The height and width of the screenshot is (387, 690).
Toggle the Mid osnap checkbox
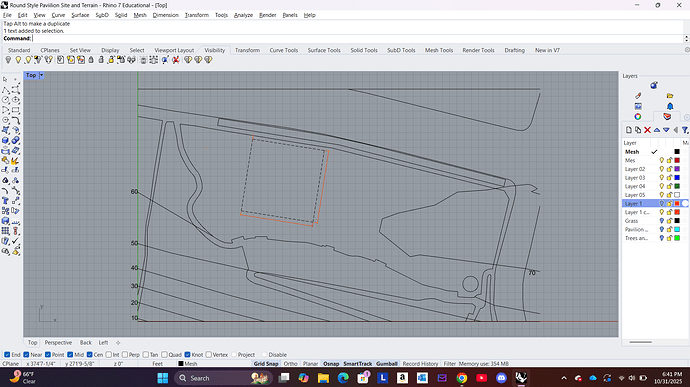[x=70, y=354]
